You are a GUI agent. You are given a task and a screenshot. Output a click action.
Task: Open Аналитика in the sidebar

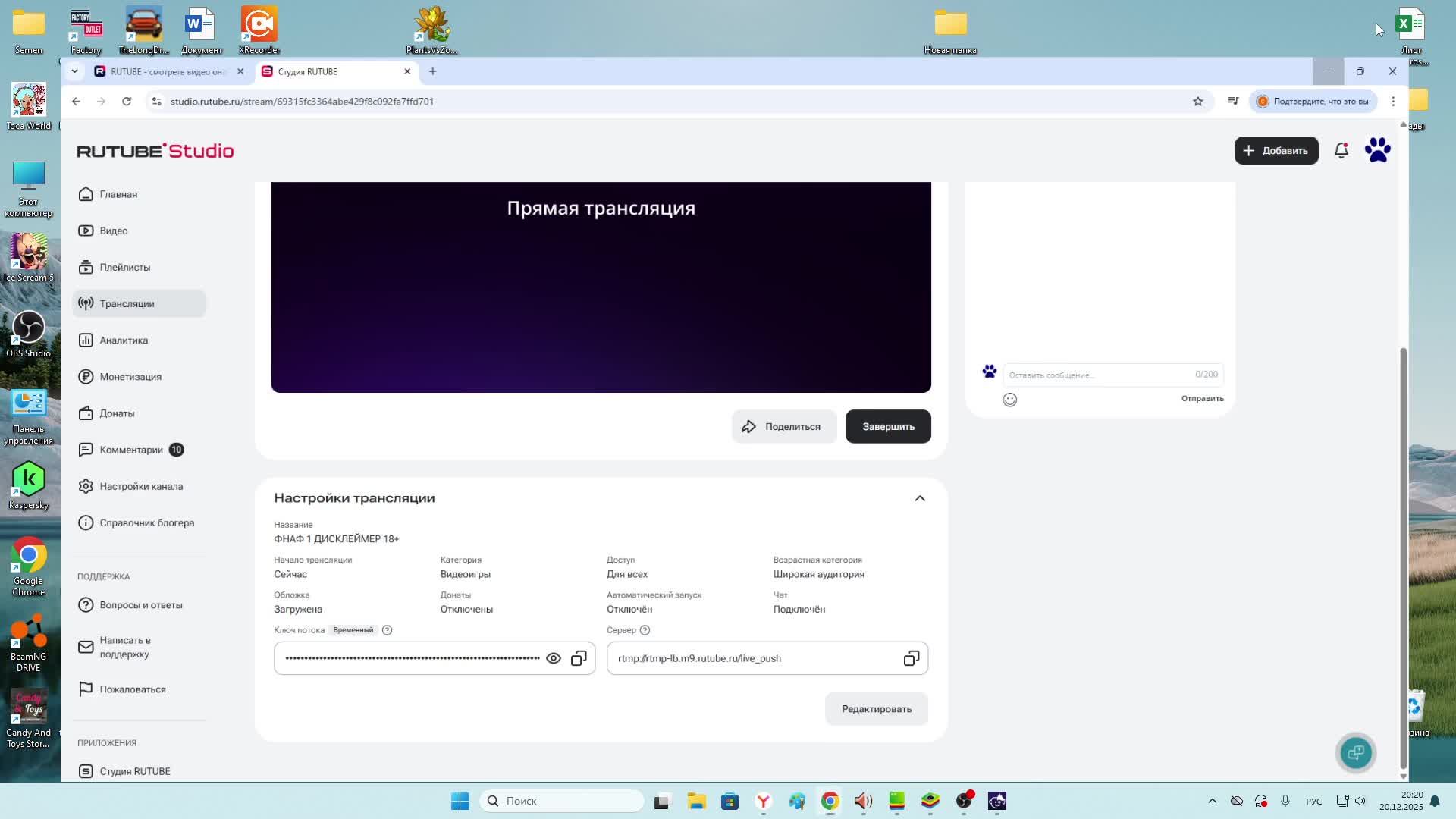pos(124,340)
